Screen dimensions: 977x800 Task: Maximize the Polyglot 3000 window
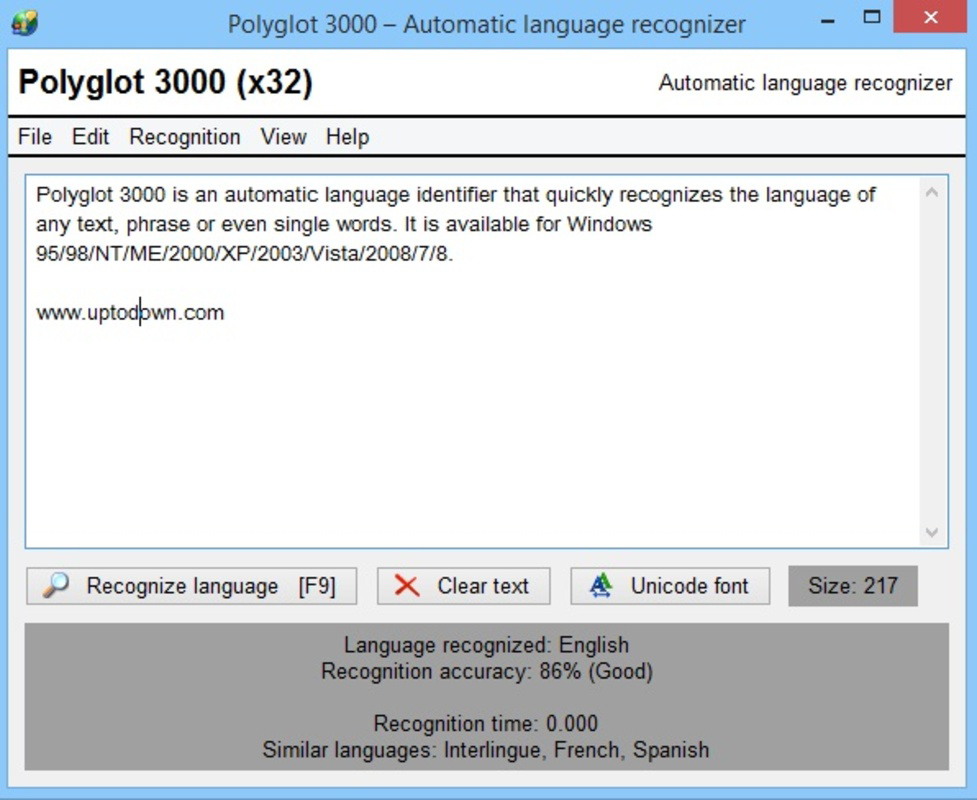872,17
